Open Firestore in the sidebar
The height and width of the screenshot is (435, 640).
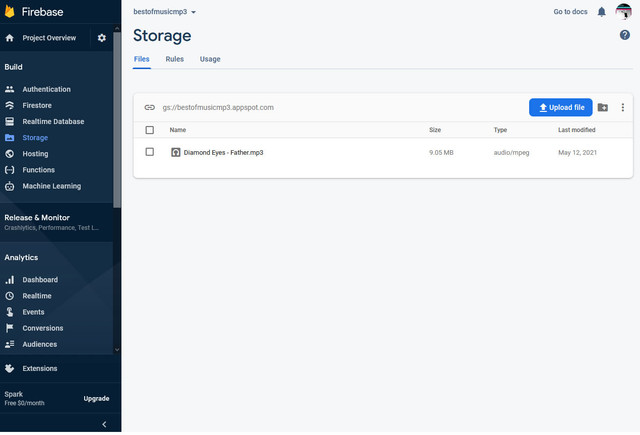point(37,105)
